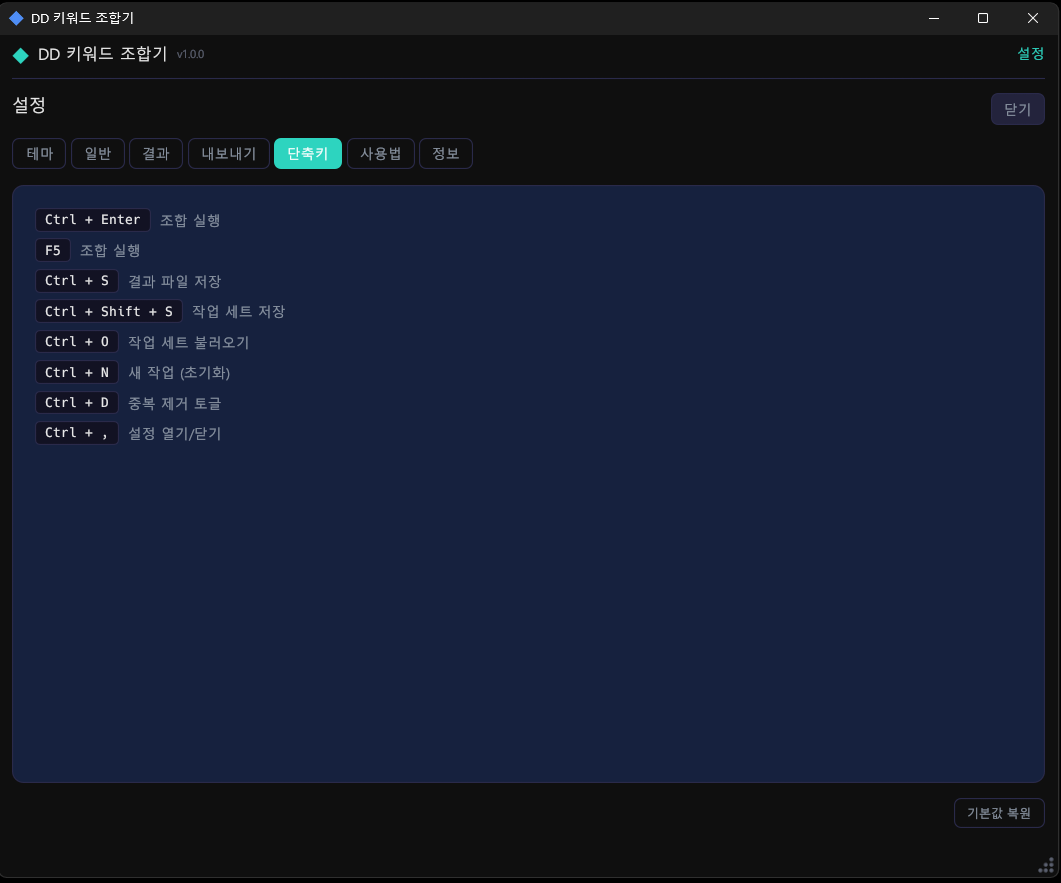The height and width of the screenshot is (883, 1061).
Task: Click the blue diamond title bar icon
Action: [x=16, y=18]
